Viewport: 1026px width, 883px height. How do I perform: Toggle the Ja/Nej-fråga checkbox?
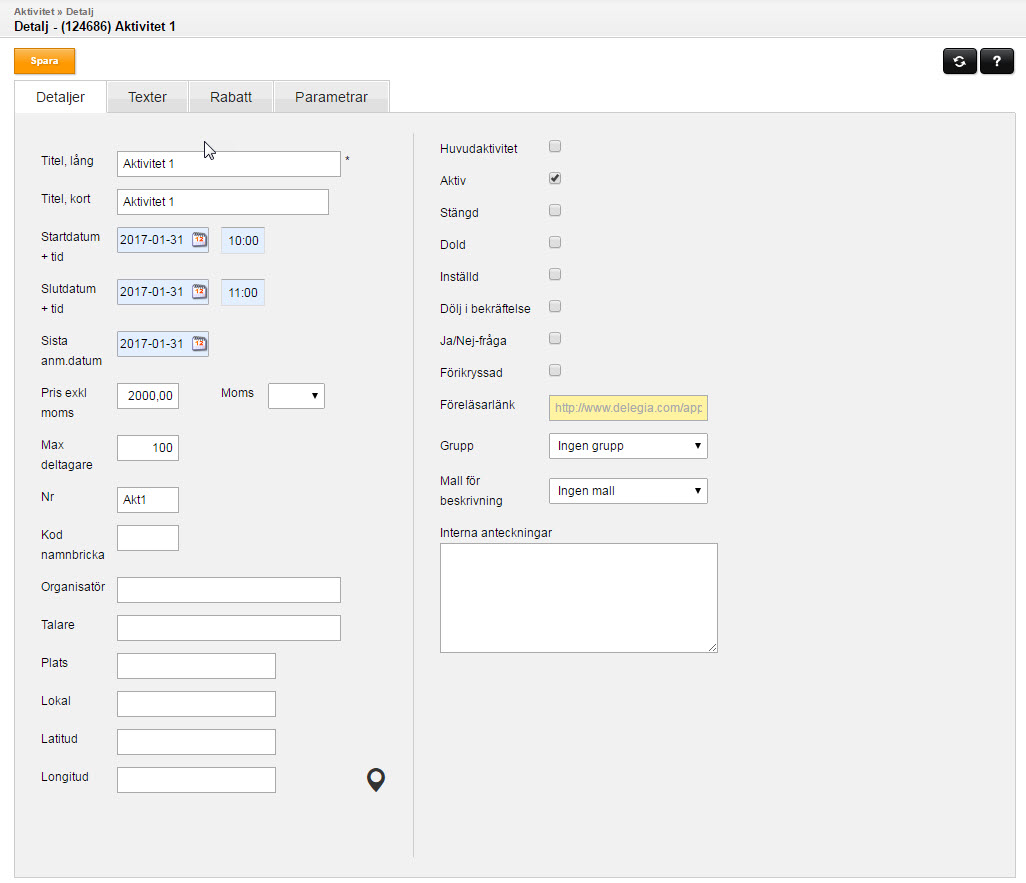(555, 338)
